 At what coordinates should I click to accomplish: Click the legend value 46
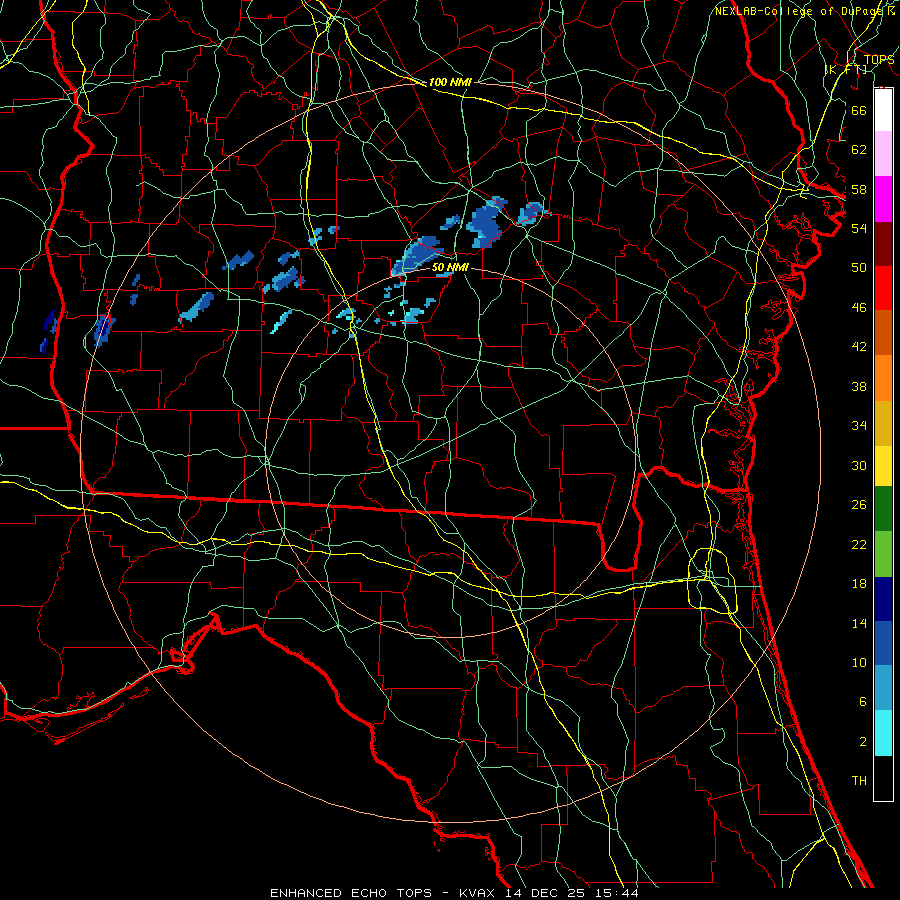click(859, 308)
